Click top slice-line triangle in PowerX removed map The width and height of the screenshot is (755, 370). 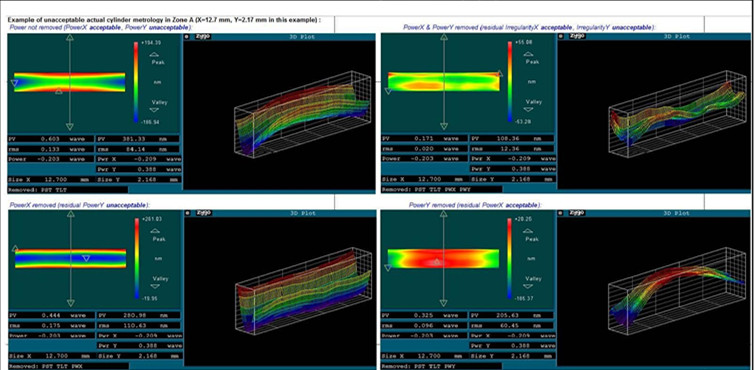70,214
